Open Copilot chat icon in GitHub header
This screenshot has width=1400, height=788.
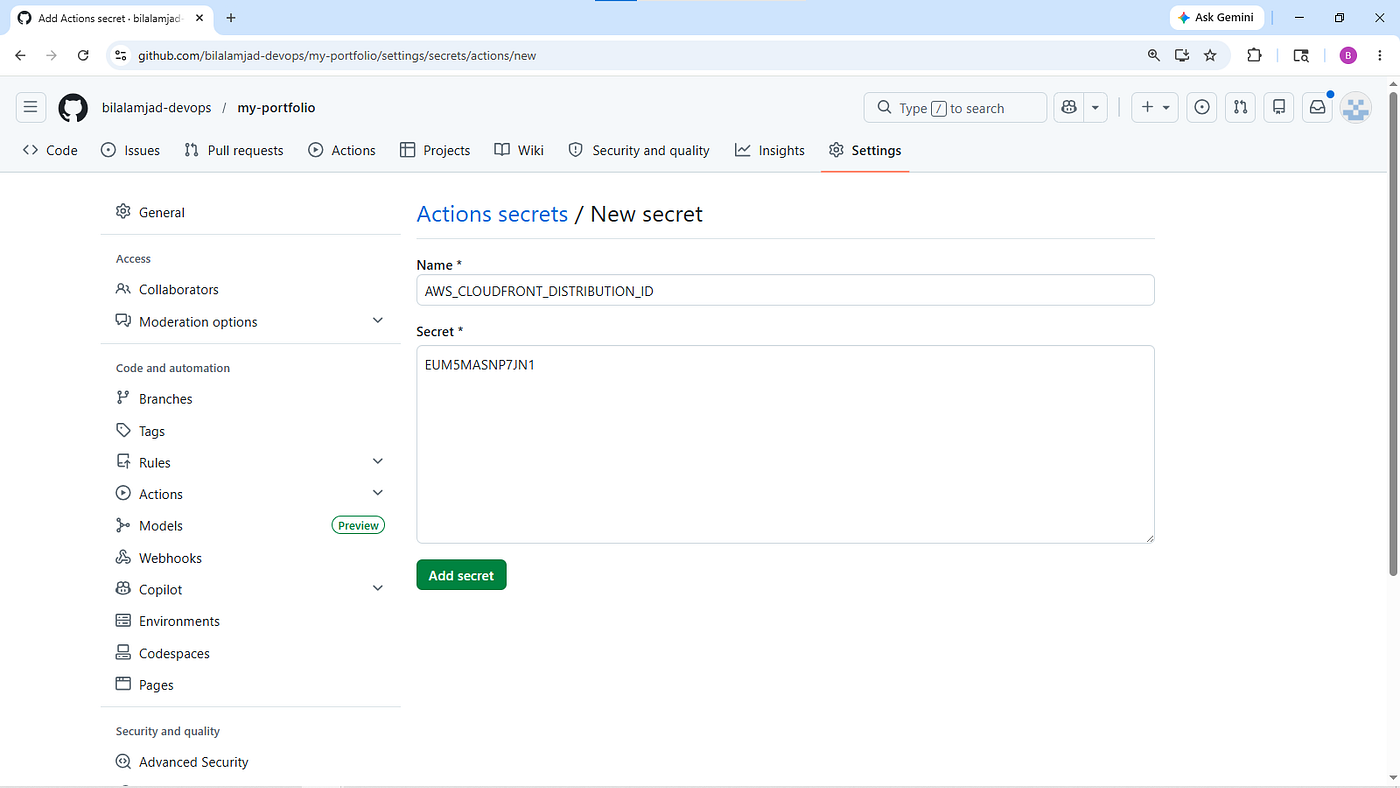coord(1069,108)
